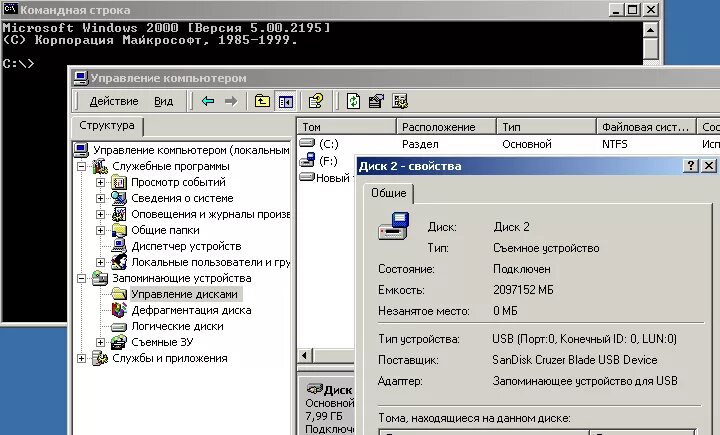The height and width of the screenshot is (435, 720).
Task: Click the Основной type cell
Action: 527,144
